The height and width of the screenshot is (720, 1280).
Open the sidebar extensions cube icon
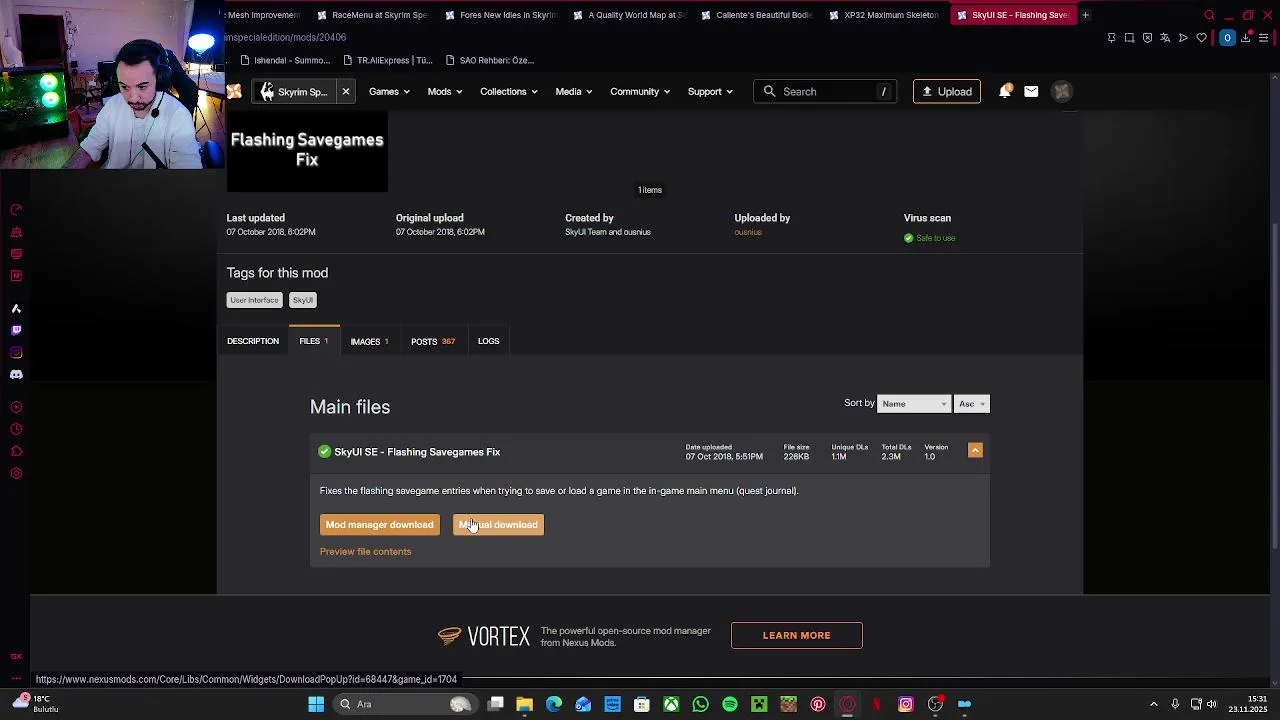16,451
